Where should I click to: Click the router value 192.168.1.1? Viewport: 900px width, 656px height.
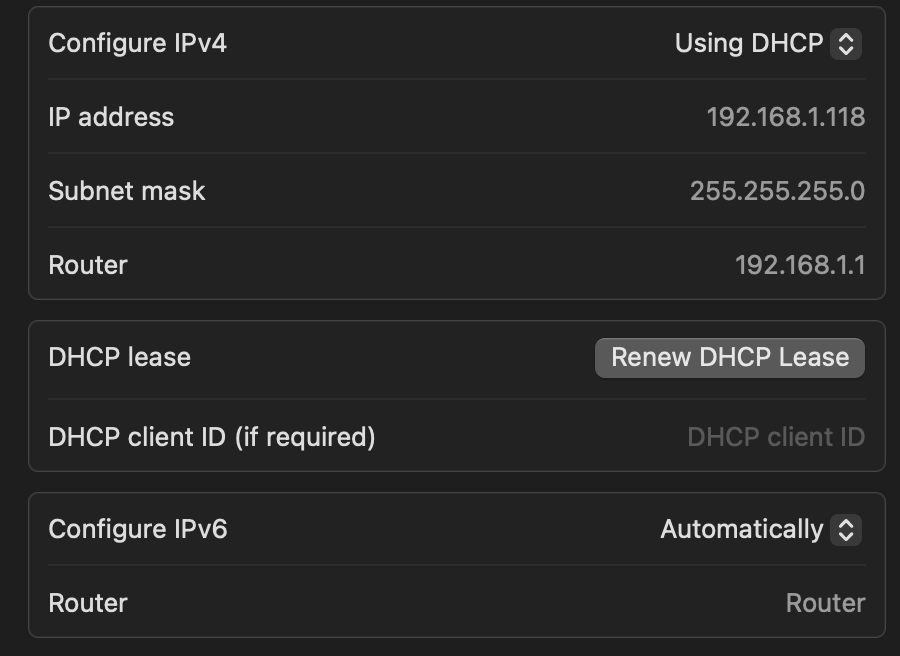pyautogui.click(x=799, y=265)
